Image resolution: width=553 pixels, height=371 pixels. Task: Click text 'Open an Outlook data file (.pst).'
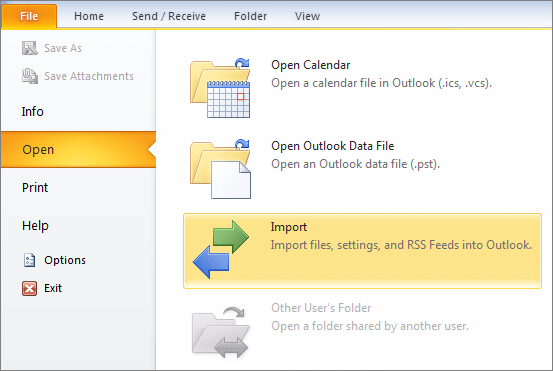click(356, 164)
